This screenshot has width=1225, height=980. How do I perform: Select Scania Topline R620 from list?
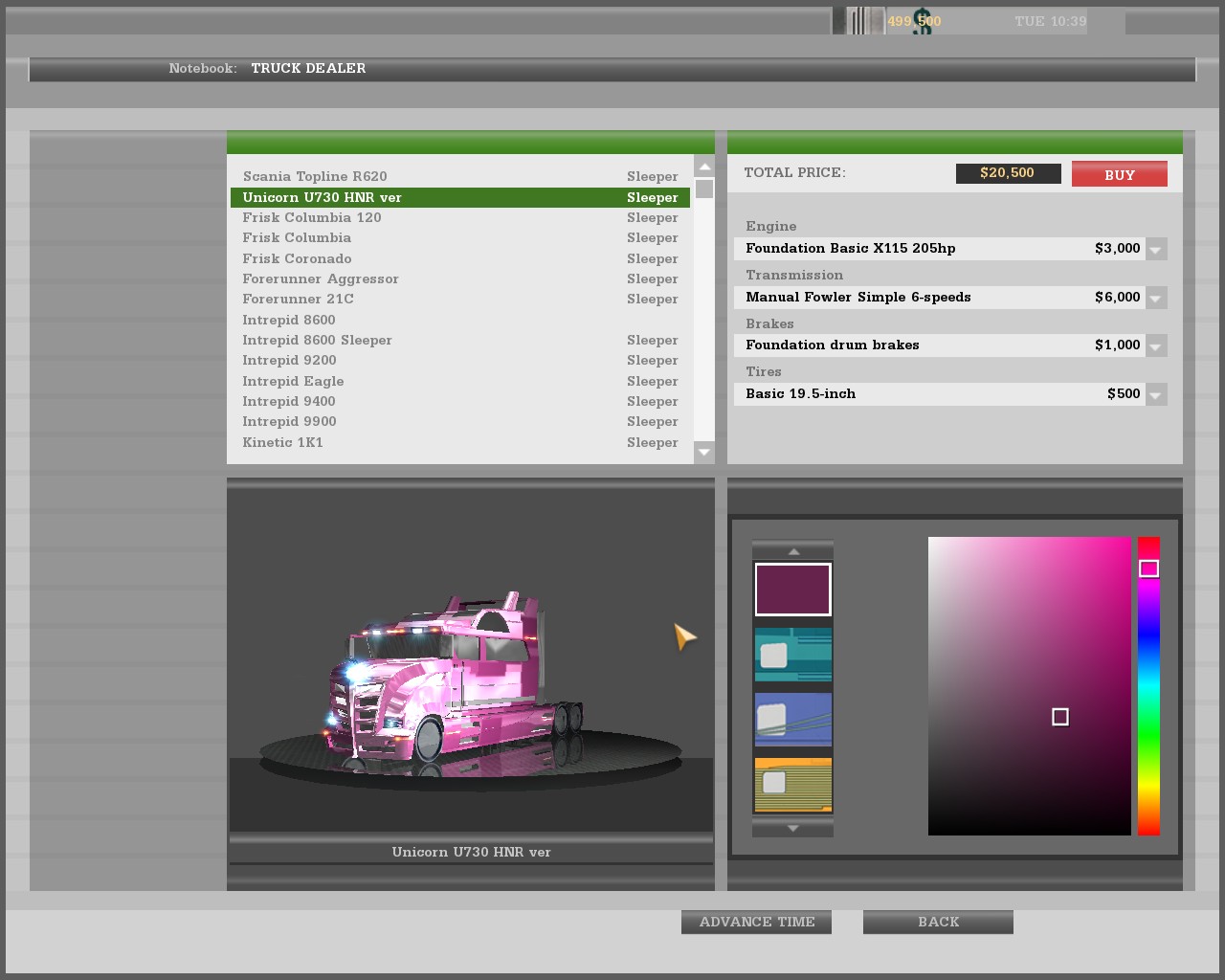click(315, 176)
